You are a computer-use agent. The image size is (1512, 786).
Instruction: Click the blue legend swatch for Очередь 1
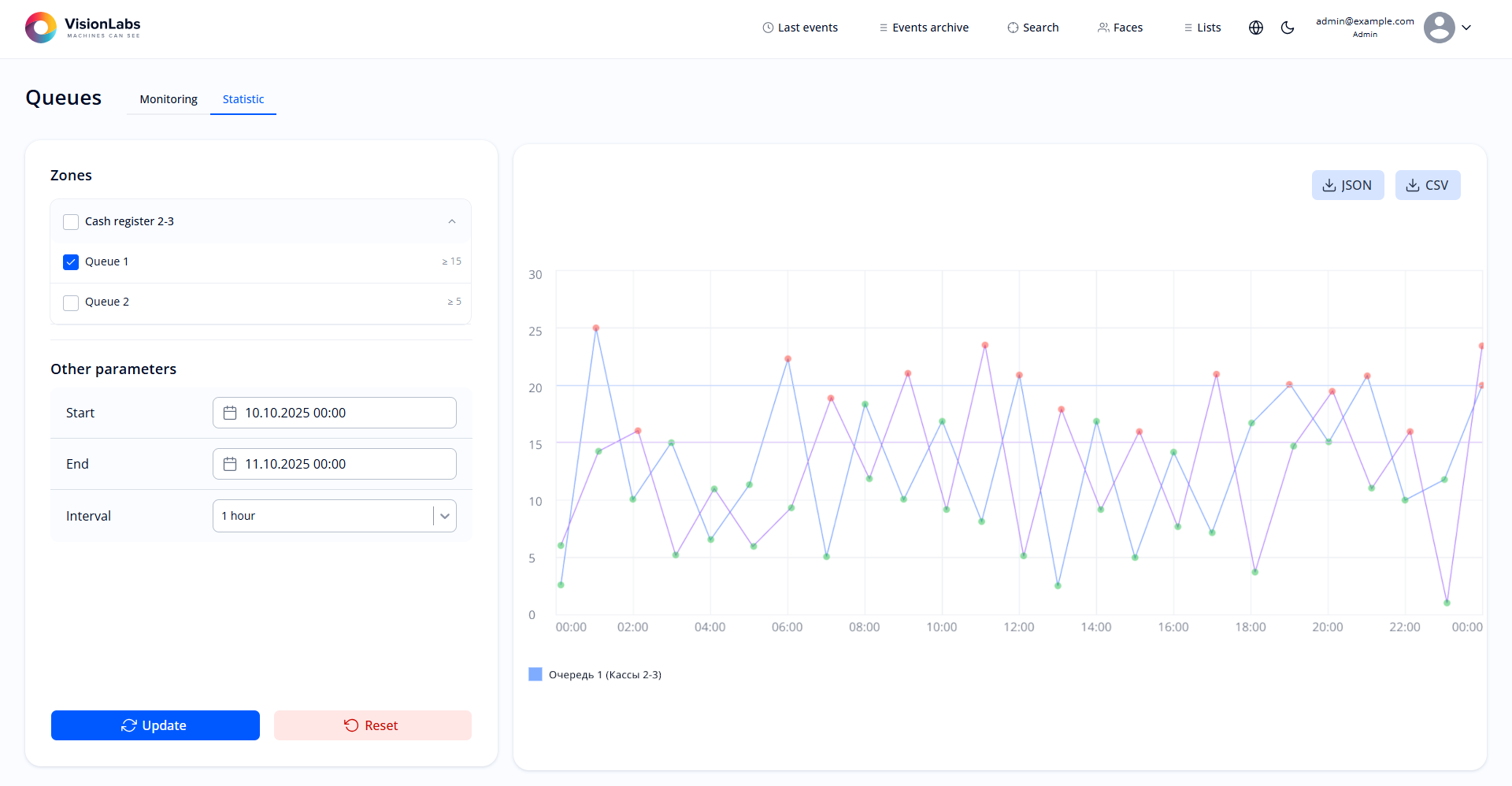click(x=535, y=674)
